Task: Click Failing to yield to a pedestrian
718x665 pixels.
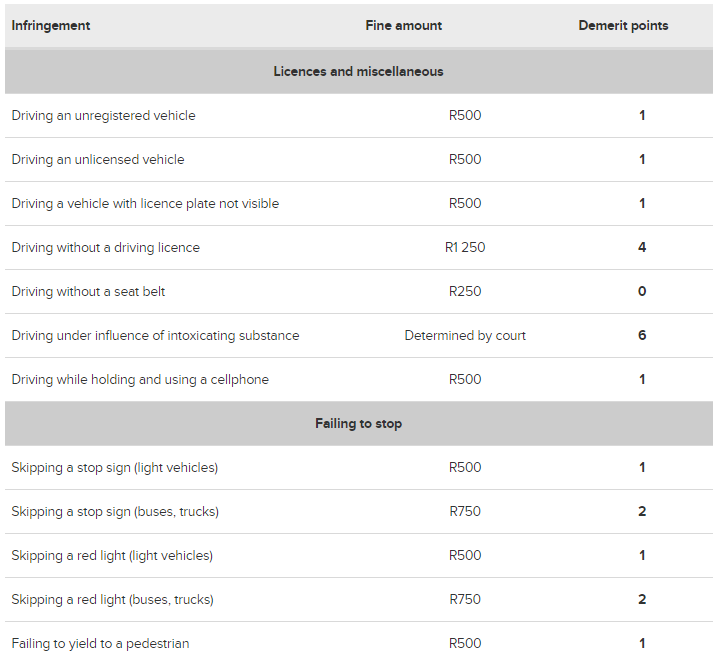Action: pyautogui.click(x=100, y=643)
